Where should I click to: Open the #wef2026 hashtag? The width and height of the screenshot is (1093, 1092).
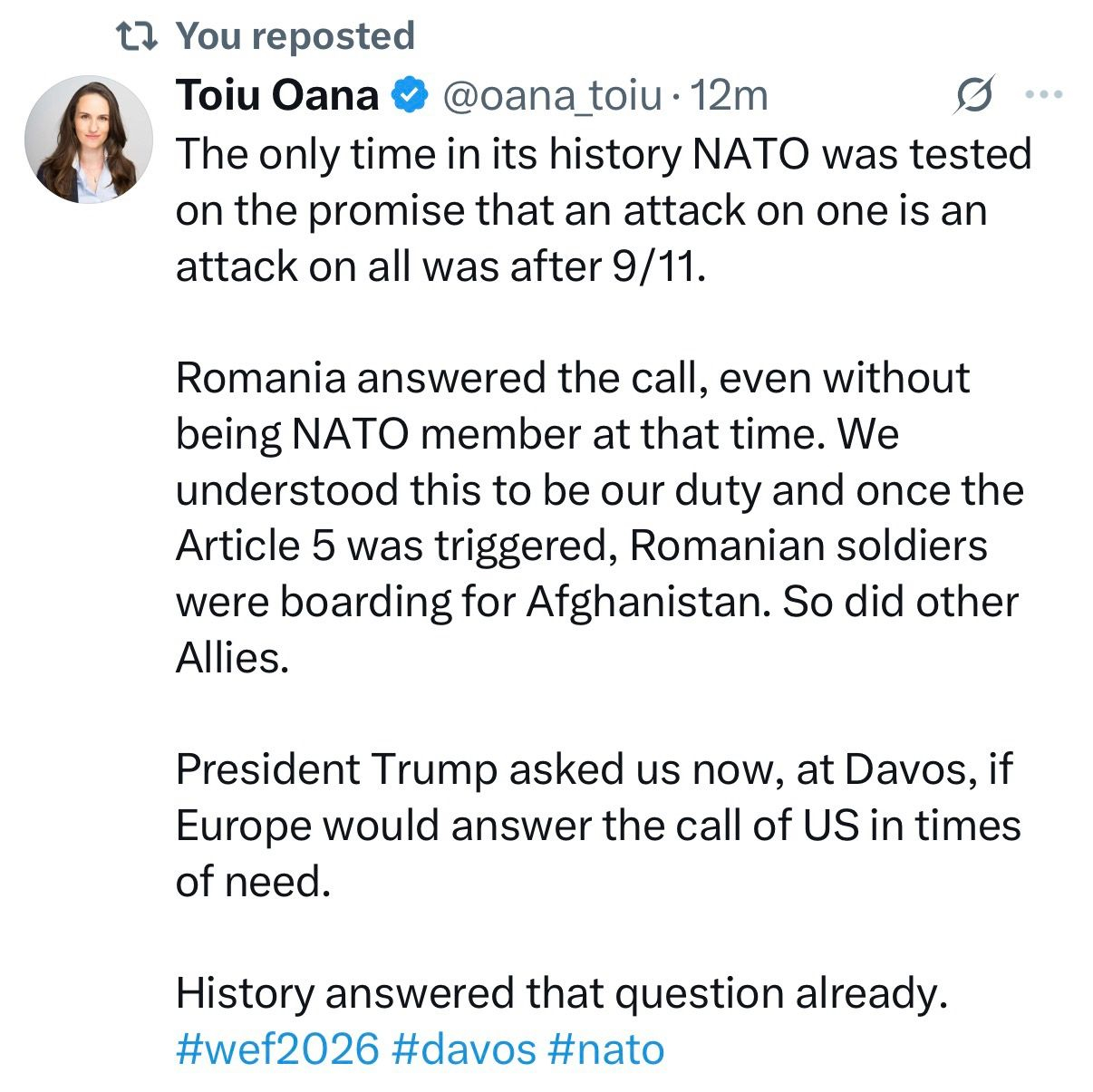(x=277, y=1049)
